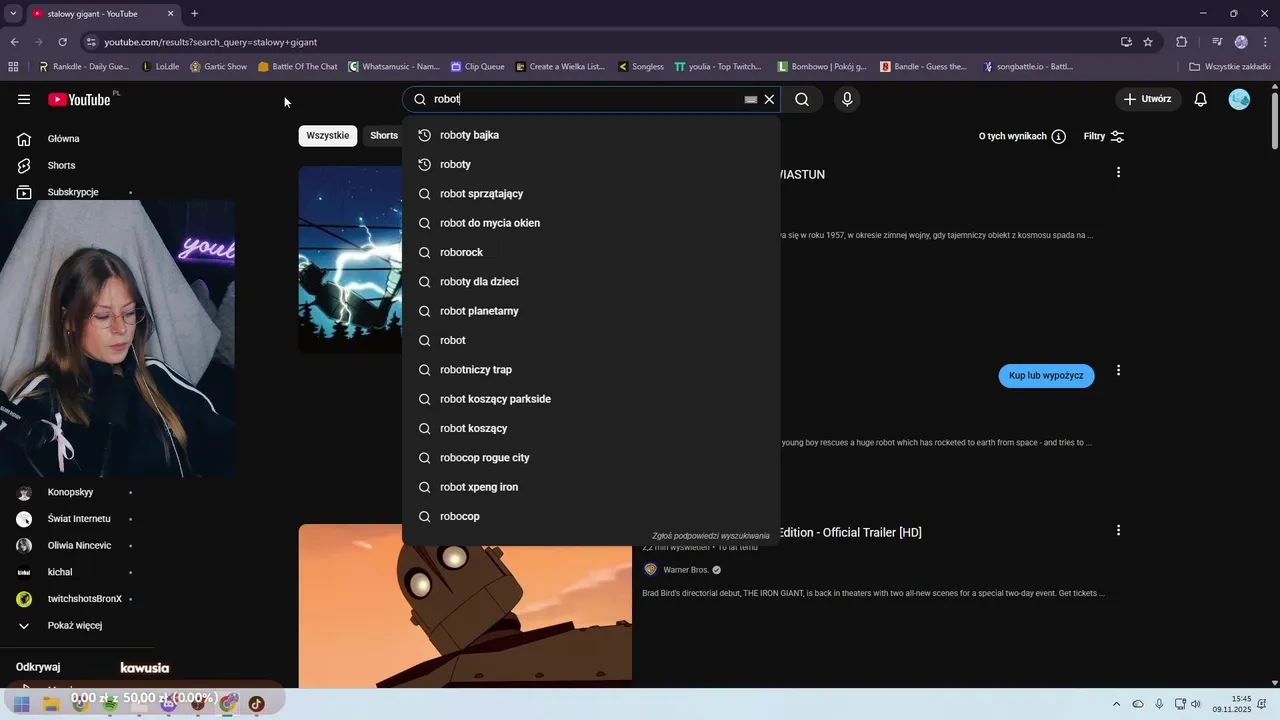Viewport: 1280px width, 720px height.
Task: Open Gartic Show bookmark
Action: click(x=218, y=67)
